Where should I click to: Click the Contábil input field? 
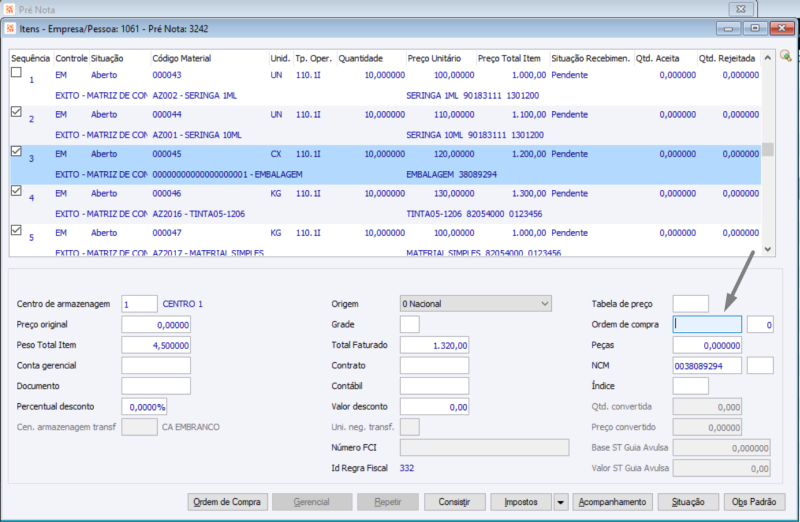(x=434, y=386)
